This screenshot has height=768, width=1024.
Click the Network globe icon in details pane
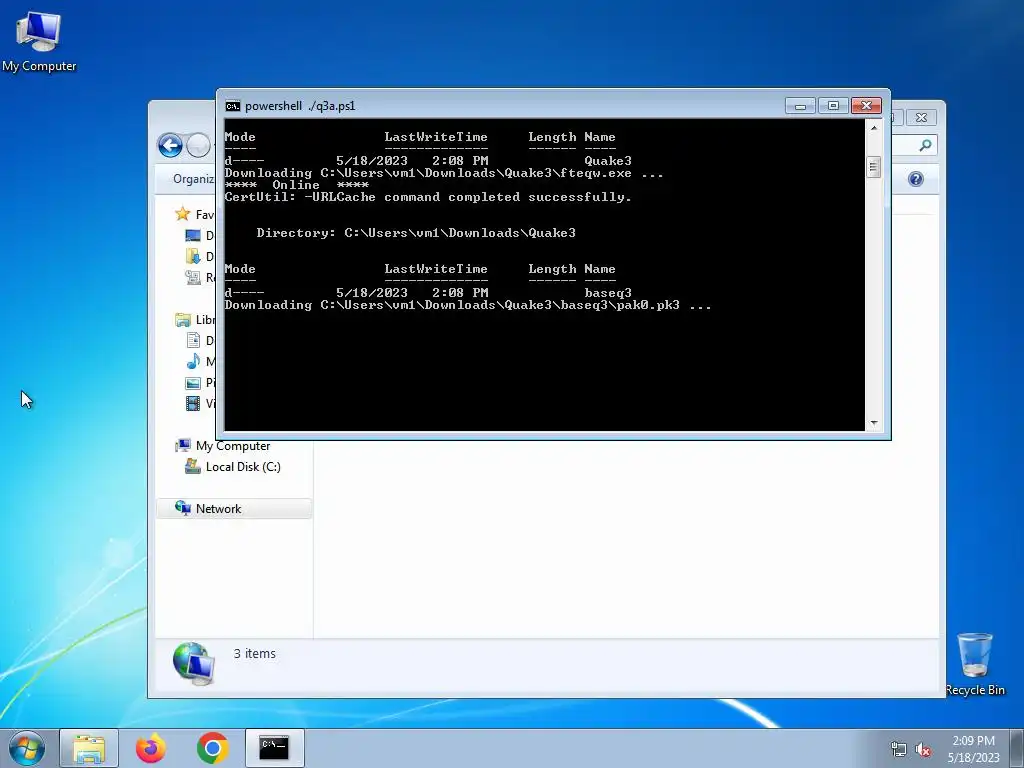coord(193,664)
